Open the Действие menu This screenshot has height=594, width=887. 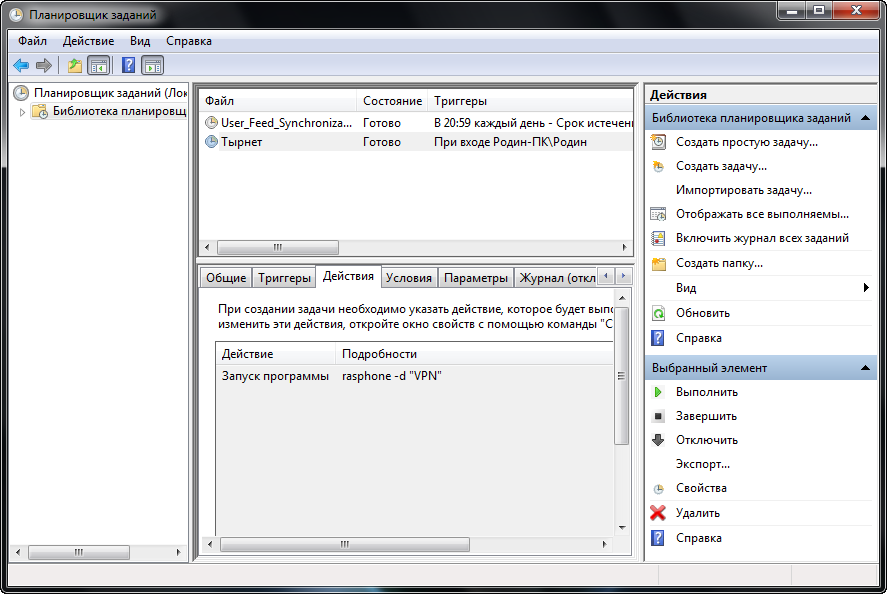click(88, 41)
